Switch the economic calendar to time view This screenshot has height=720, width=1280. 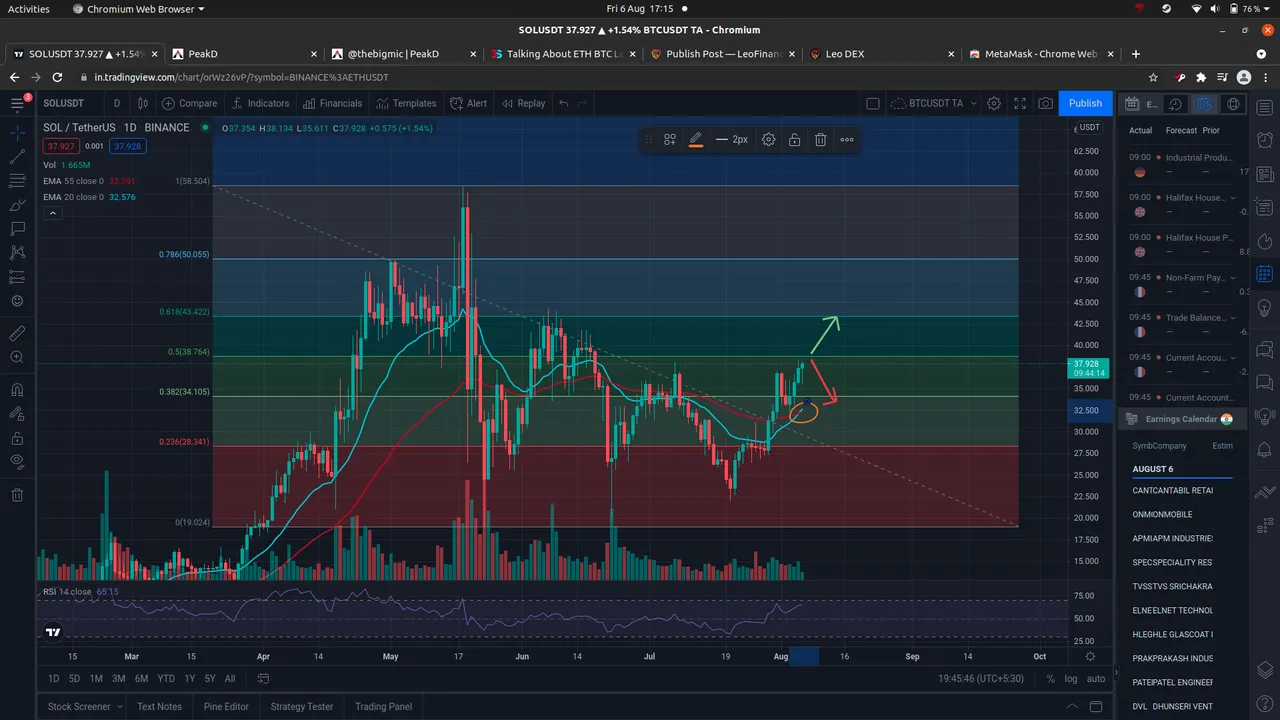(1176, 104)
